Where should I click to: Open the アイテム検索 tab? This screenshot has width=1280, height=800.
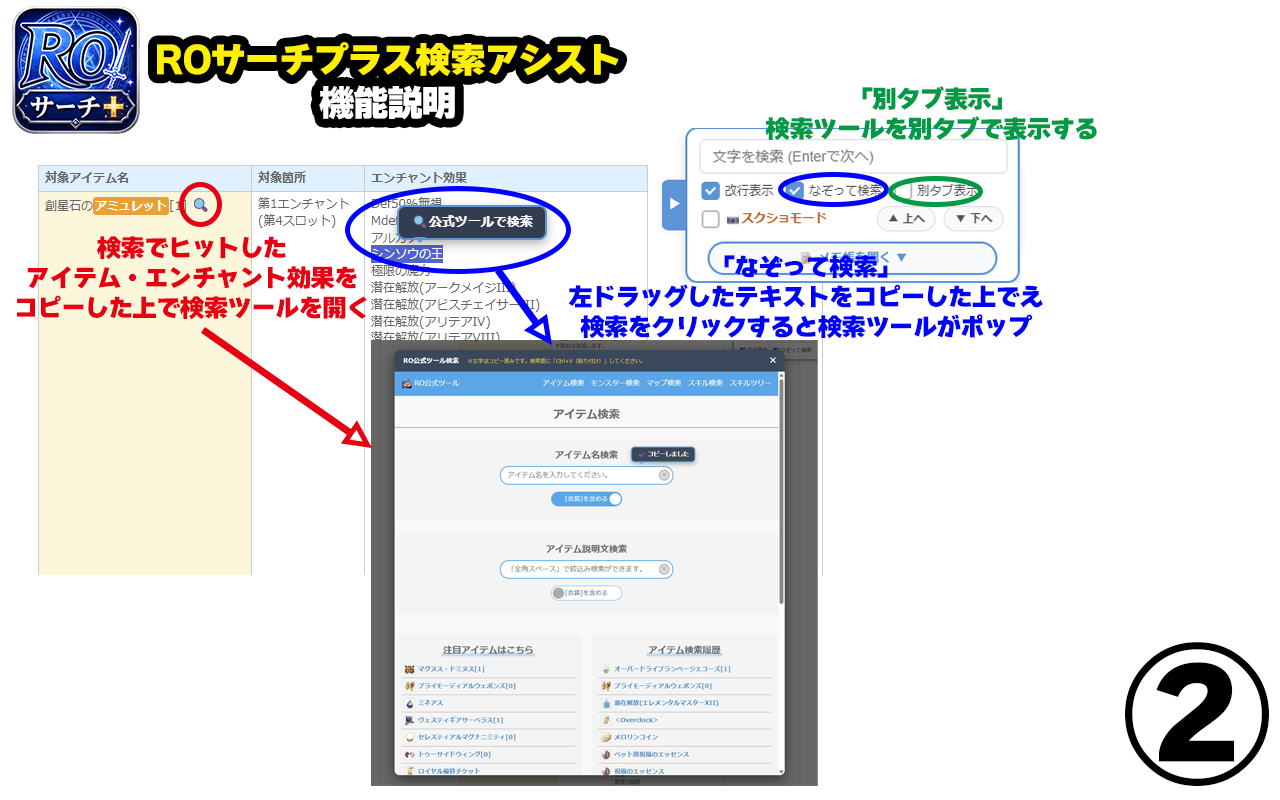563,383
